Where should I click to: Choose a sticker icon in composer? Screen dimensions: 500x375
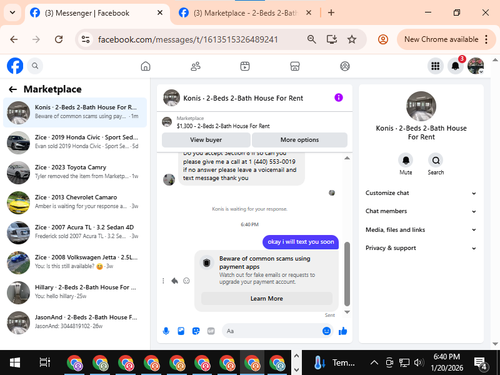tap(196, 331)
